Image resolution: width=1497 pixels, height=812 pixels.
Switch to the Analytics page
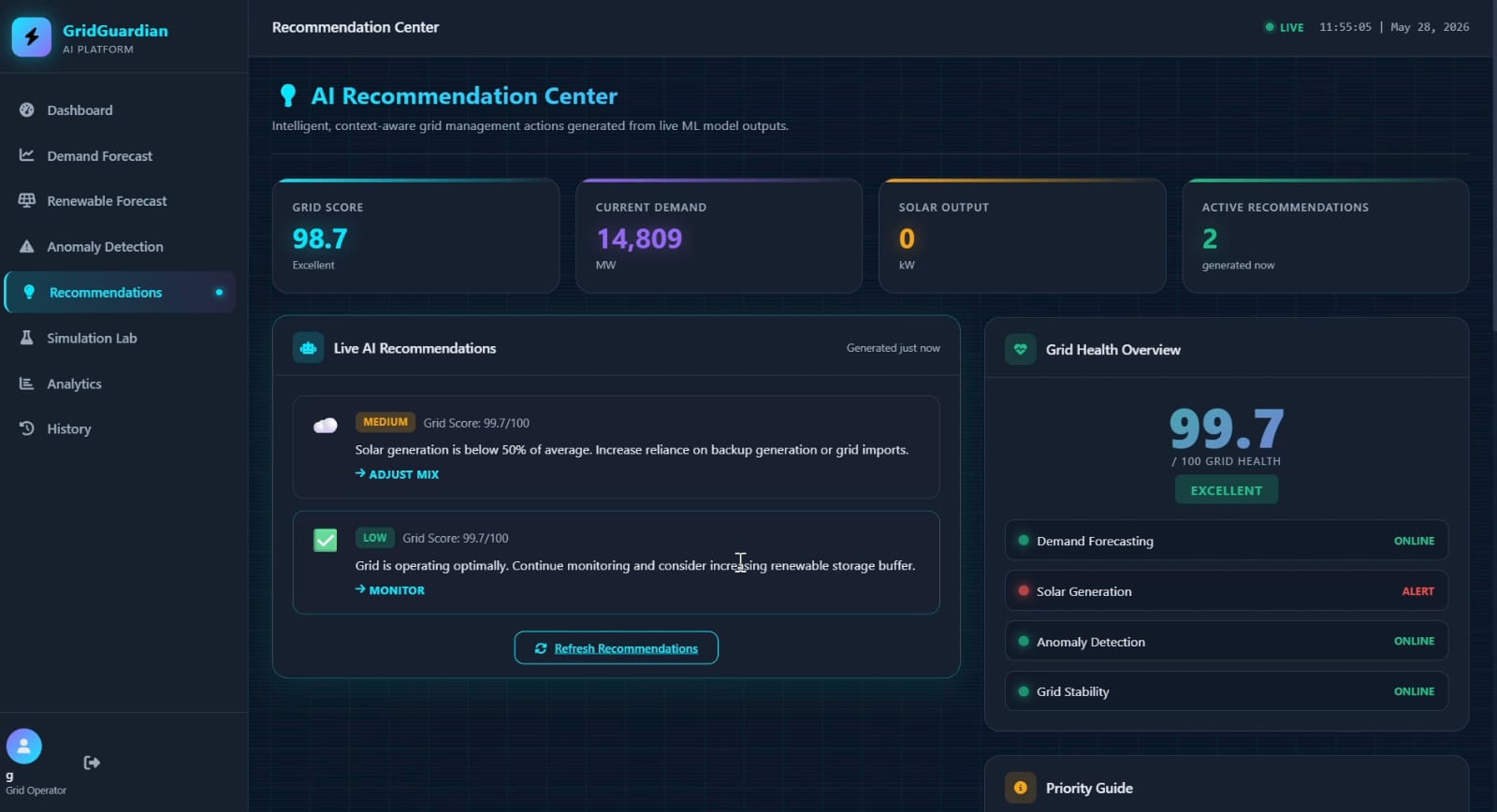coord(120,384)
